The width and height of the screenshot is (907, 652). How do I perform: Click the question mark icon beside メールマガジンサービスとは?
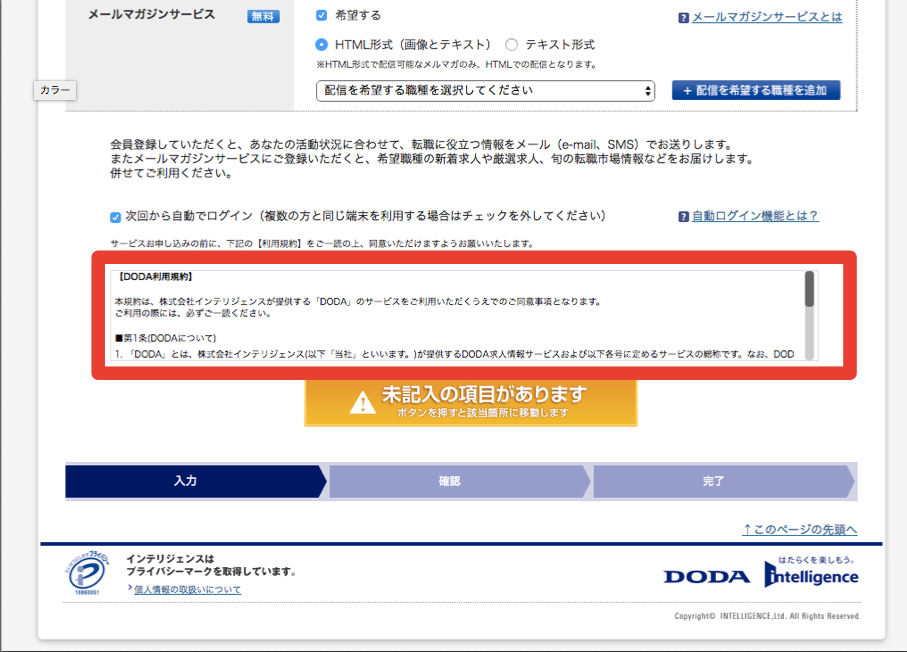[x=683, y=18]
